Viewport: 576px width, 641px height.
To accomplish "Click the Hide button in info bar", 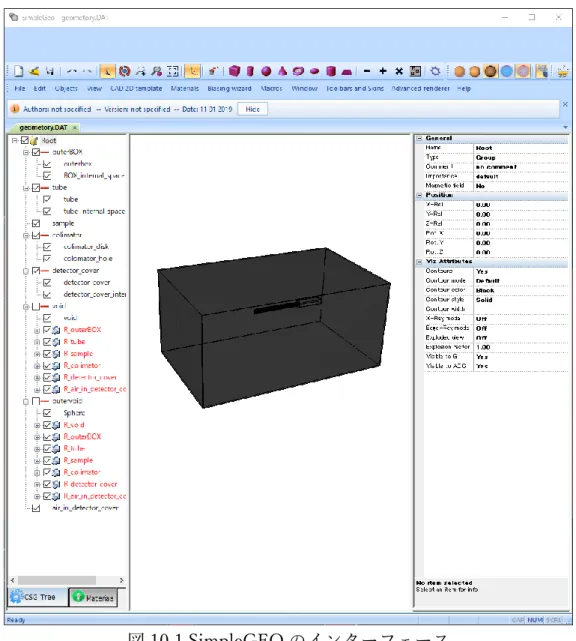I will tap(252, 109).
